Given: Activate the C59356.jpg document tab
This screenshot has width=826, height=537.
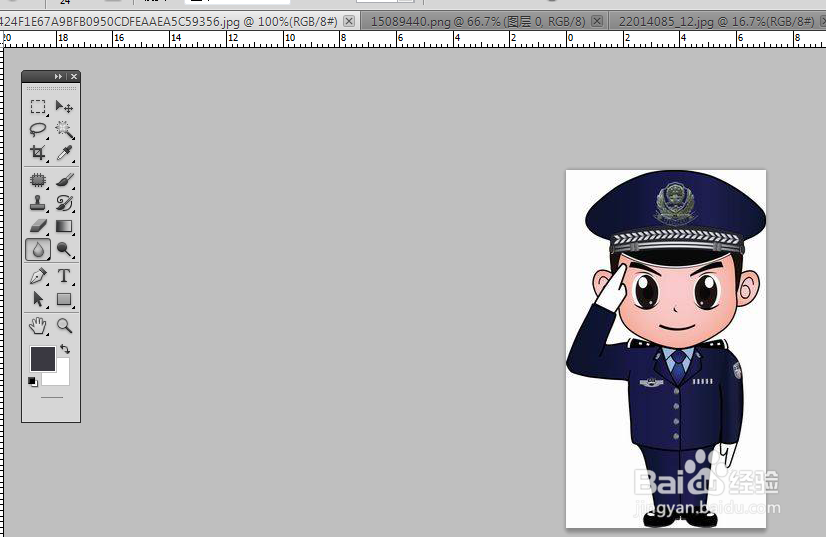Looking at the screenshot, I should click(169, 22).
